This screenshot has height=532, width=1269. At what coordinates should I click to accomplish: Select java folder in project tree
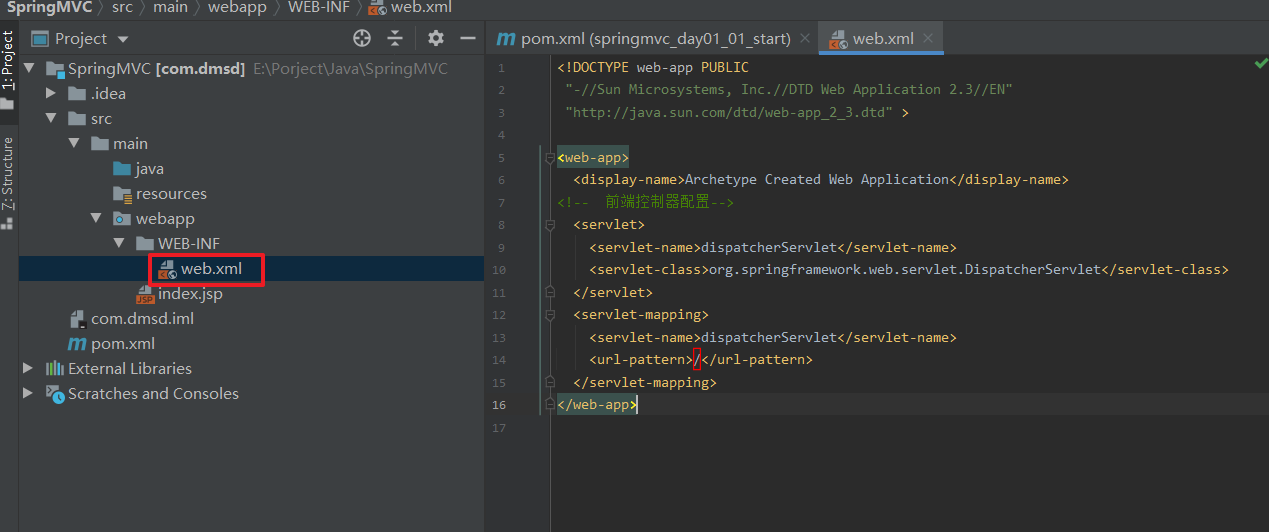[150, 169]
